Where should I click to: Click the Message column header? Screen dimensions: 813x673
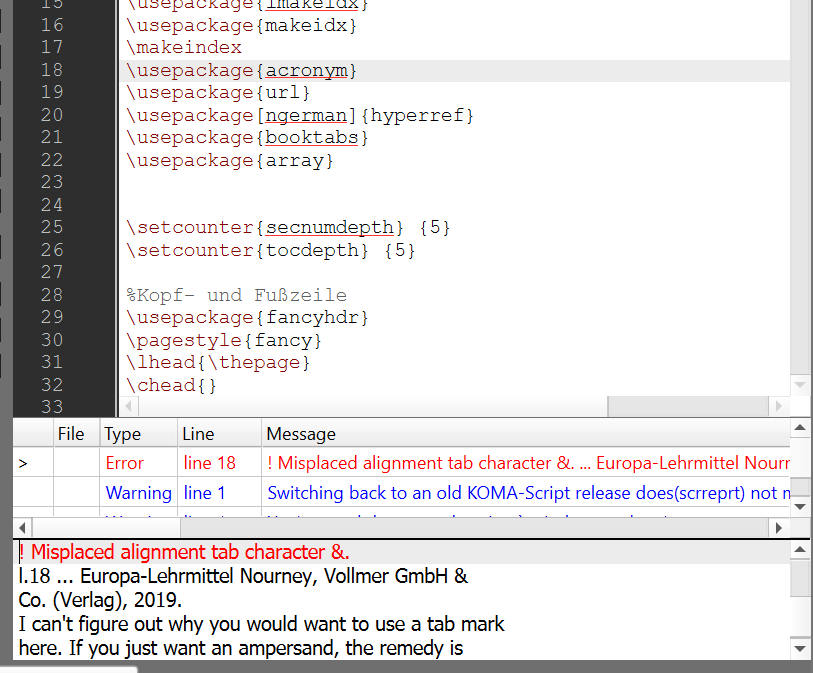[x=301, y=434]
